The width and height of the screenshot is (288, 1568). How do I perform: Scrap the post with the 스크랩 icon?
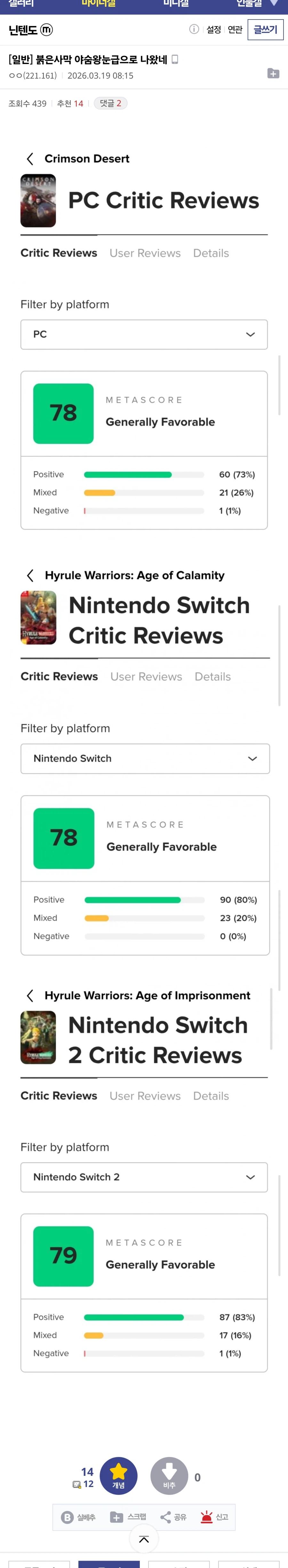pos(116,1517)
